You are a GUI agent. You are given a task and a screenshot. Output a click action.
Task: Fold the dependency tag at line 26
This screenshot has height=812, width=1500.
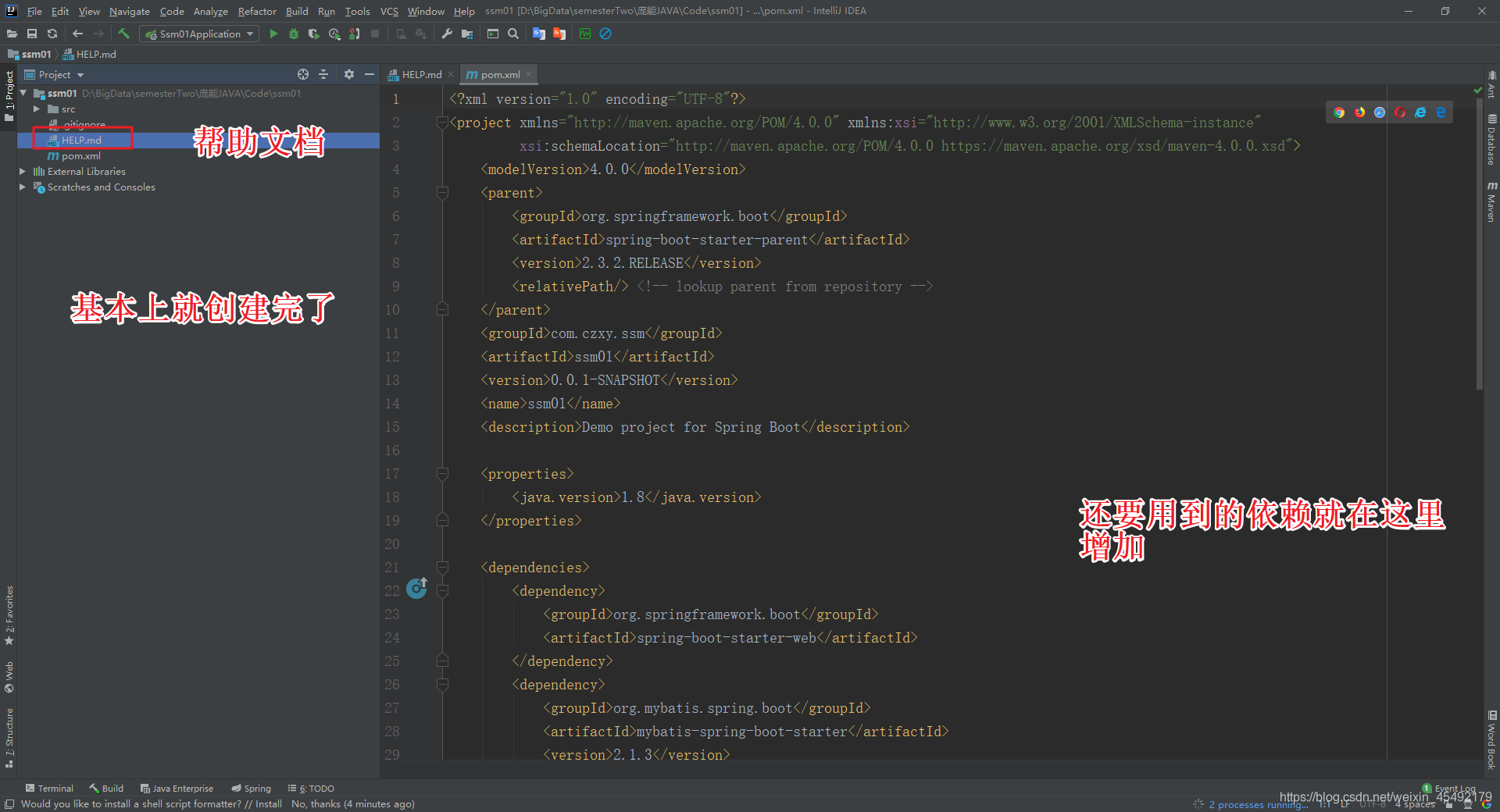442,684
